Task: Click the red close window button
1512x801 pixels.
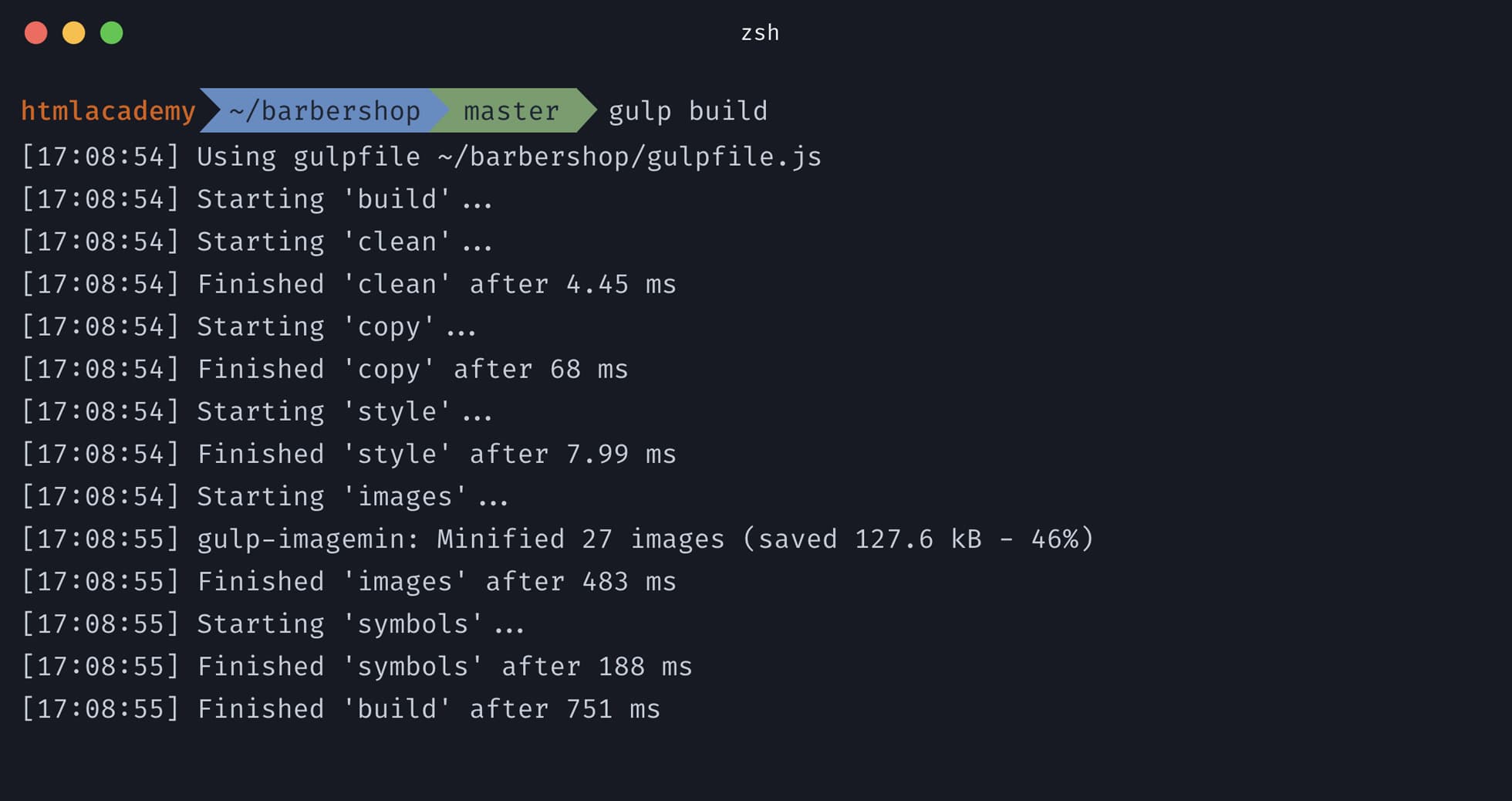Action: (36, 33)
